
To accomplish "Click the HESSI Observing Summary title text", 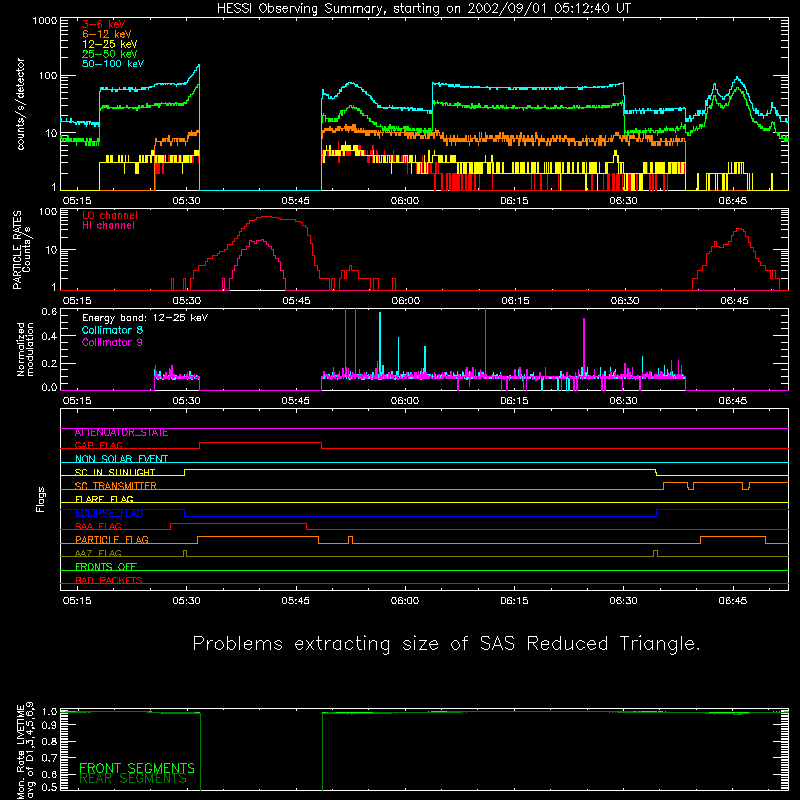I will tap(423, 9).
